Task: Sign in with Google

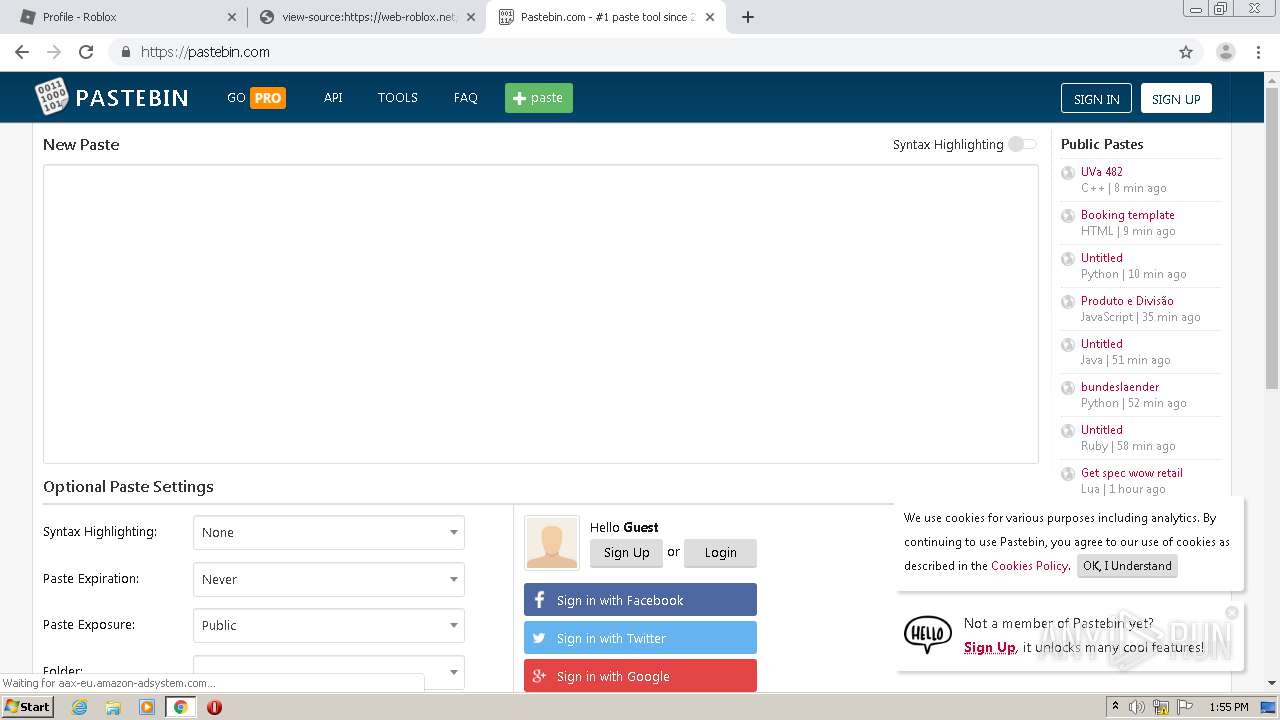Action: tap(640, 676)
